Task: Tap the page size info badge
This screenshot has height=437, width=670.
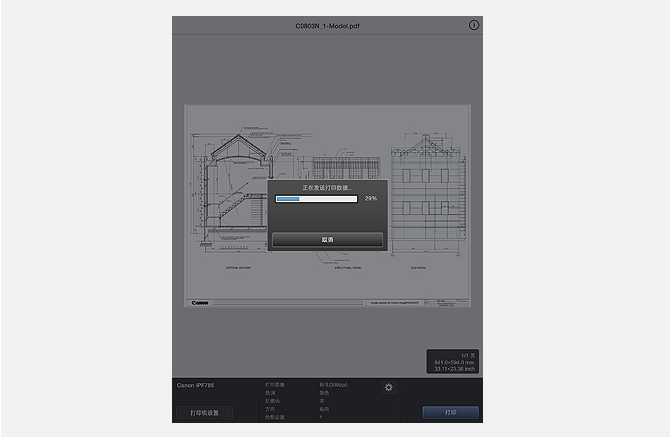Action: click(x=453, y=361)
